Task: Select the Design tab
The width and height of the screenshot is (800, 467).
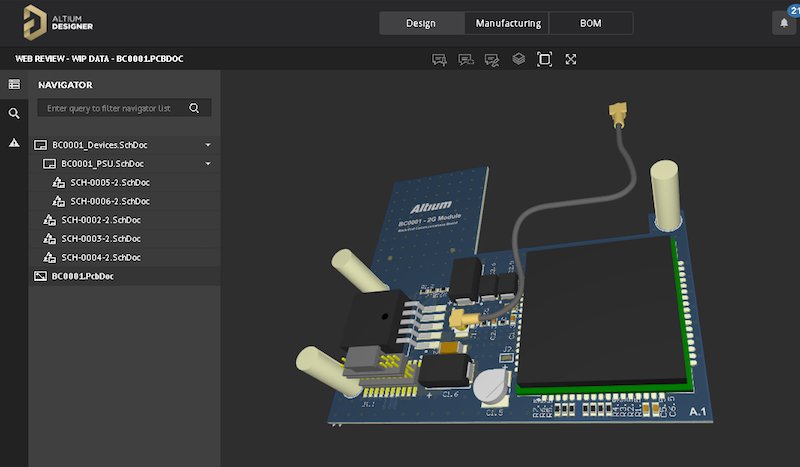Action: pos(422,23)
